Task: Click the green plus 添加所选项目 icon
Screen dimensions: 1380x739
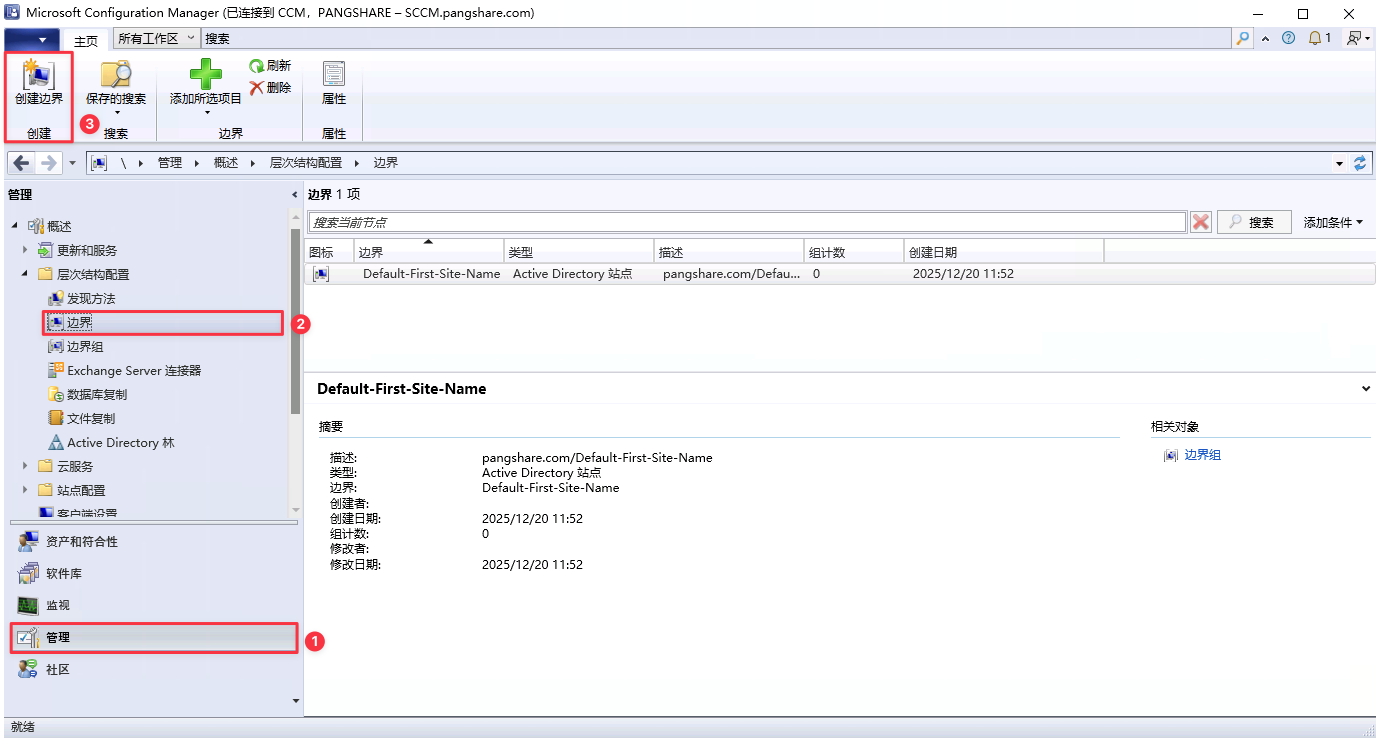Action: 205,74
